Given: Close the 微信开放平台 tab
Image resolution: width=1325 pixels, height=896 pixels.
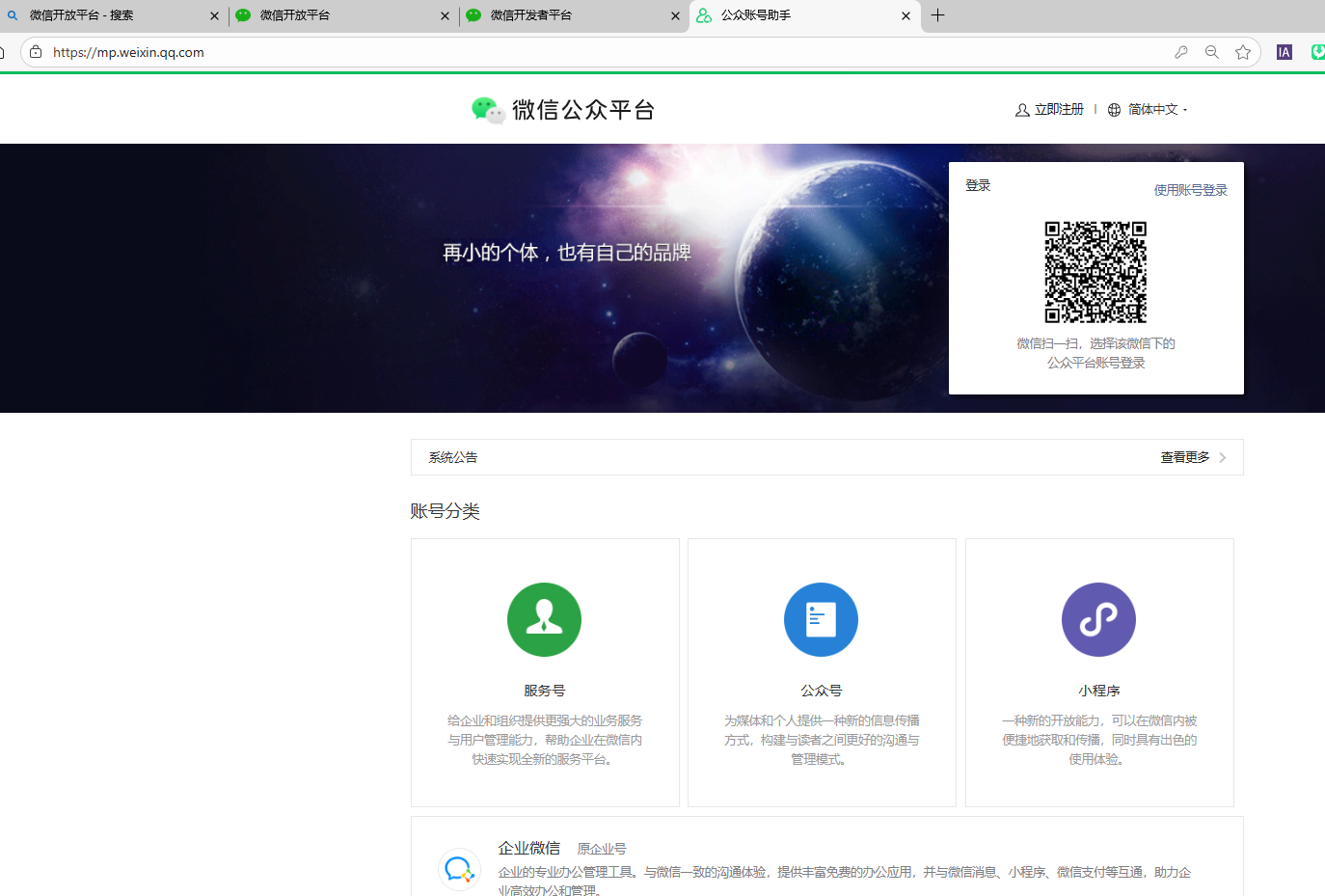Looking at the screenshot, I should click(445, 15).
